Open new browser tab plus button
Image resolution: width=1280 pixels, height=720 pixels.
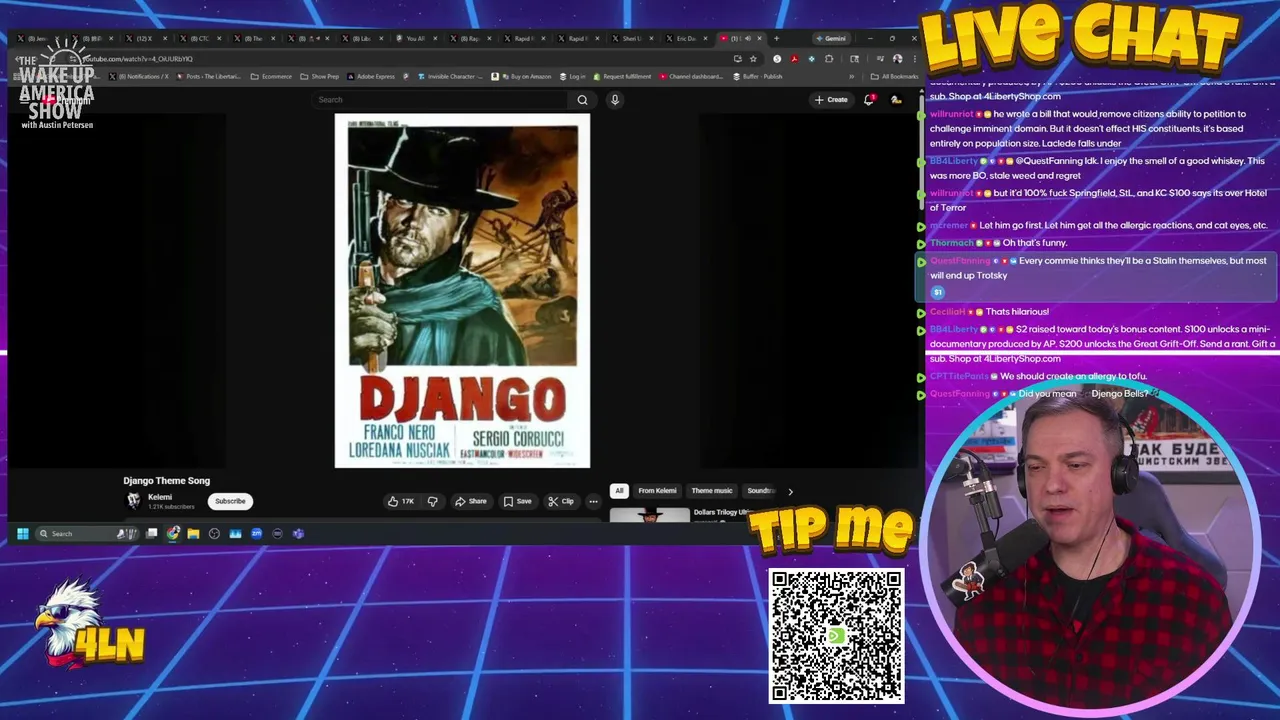tap(776, 39)
